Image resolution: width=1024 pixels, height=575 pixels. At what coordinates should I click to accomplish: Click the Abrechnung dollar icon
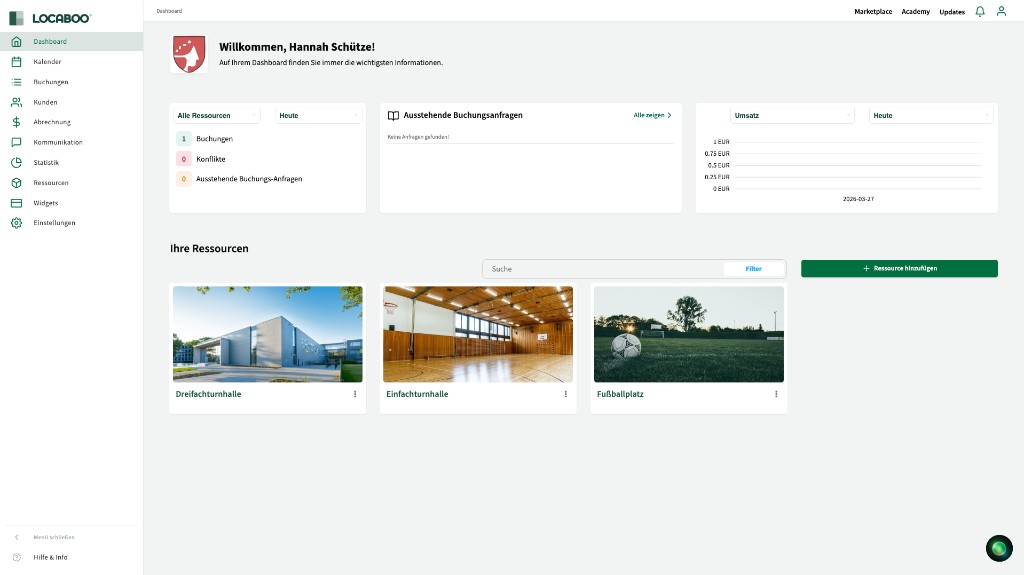[x=16, y=122]
